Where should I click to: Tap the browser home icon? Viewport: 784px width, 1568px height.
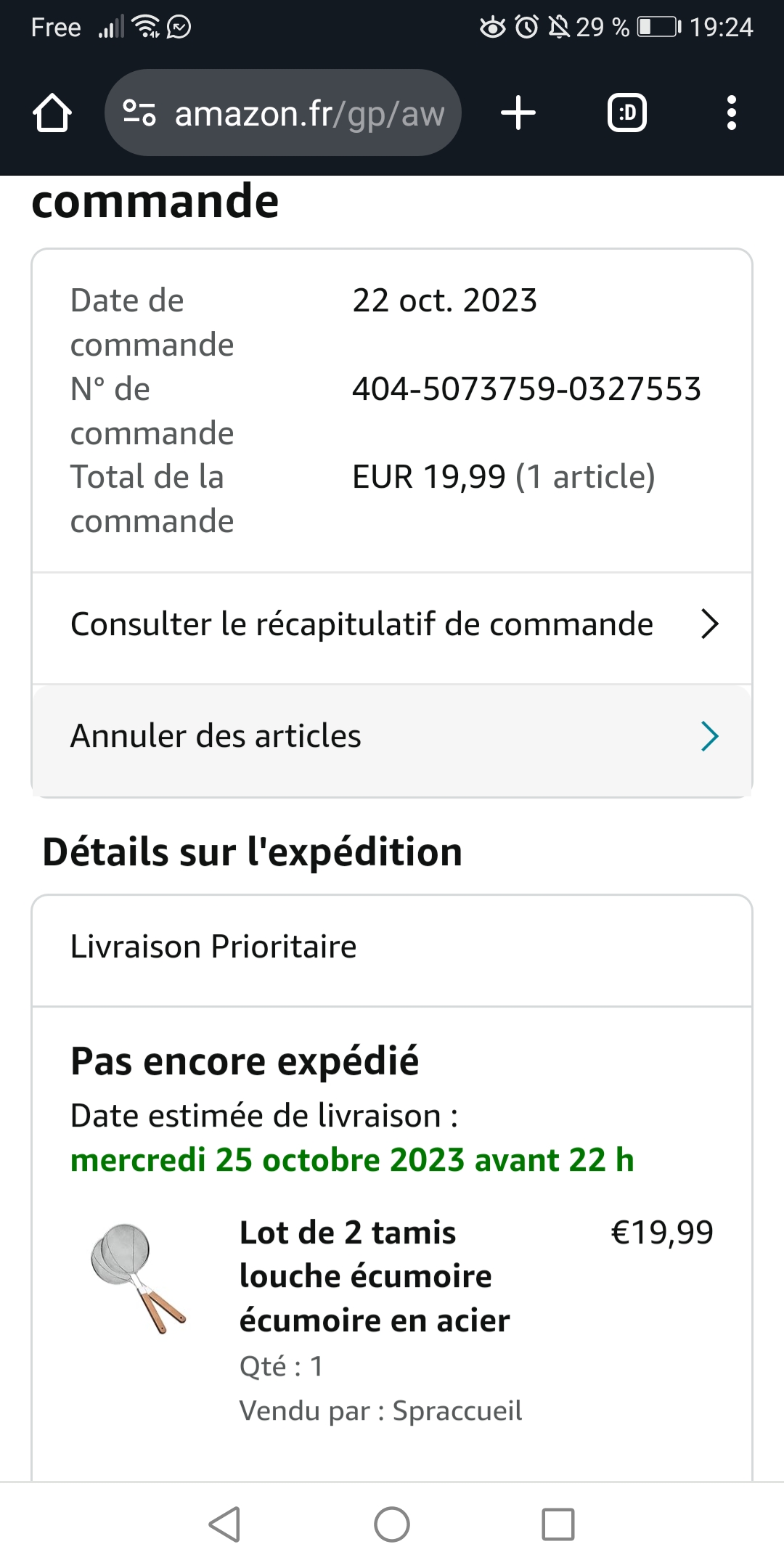click(52, 113)
